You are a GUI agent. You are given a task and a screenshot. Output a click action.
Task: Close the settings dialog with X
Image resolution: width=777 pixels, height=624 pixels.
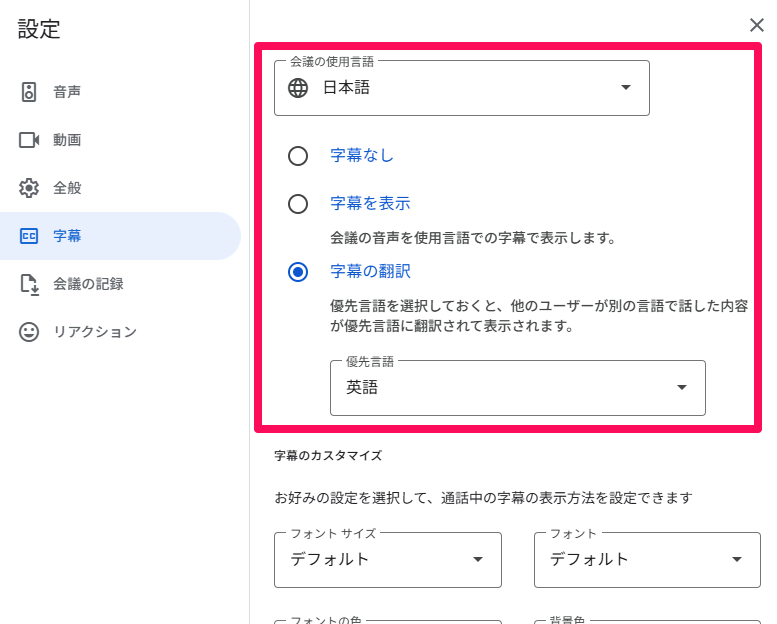[x=756, y=25]
